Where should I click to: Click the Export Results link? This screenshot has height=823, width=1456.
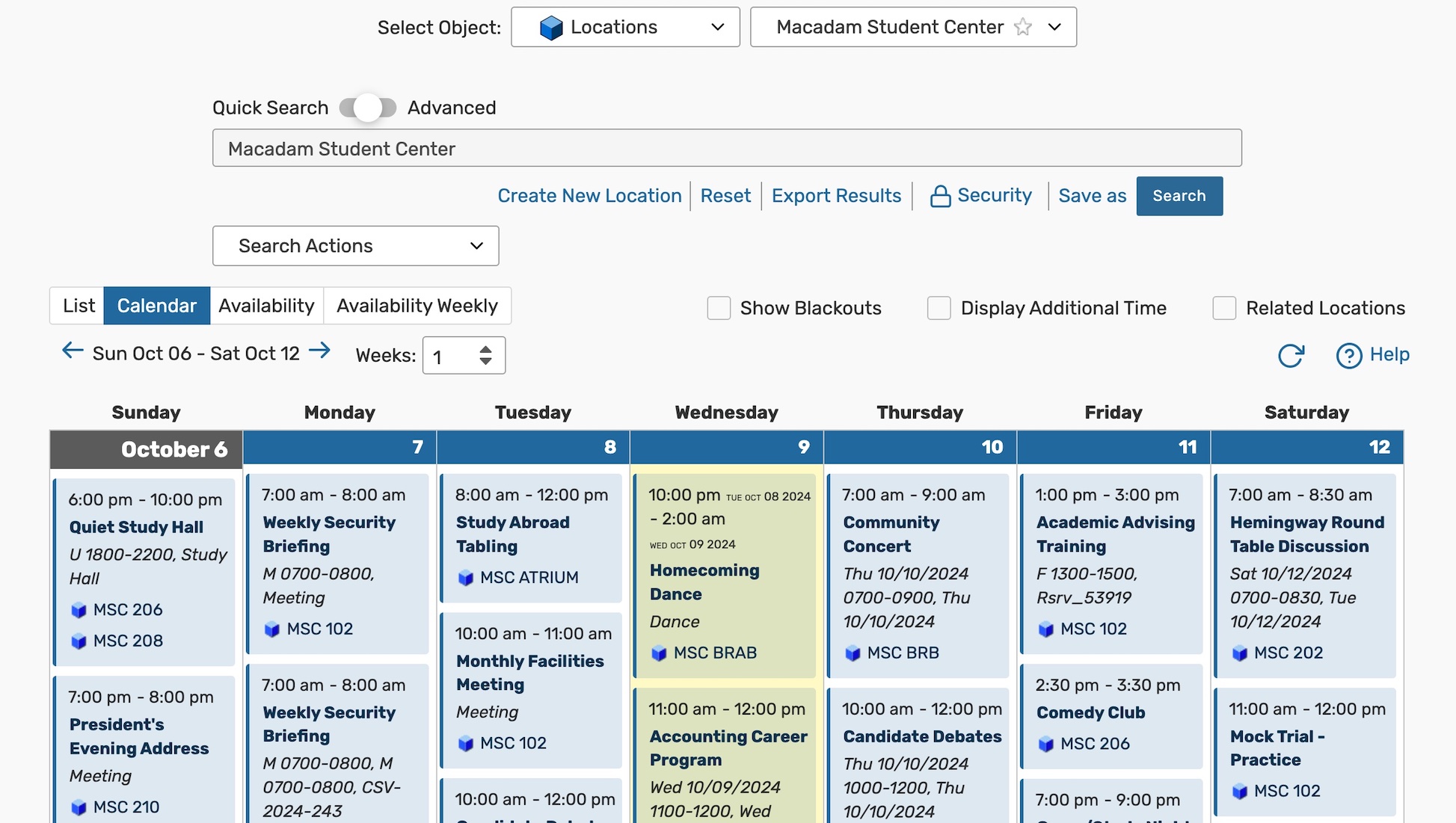coord(836,195)
